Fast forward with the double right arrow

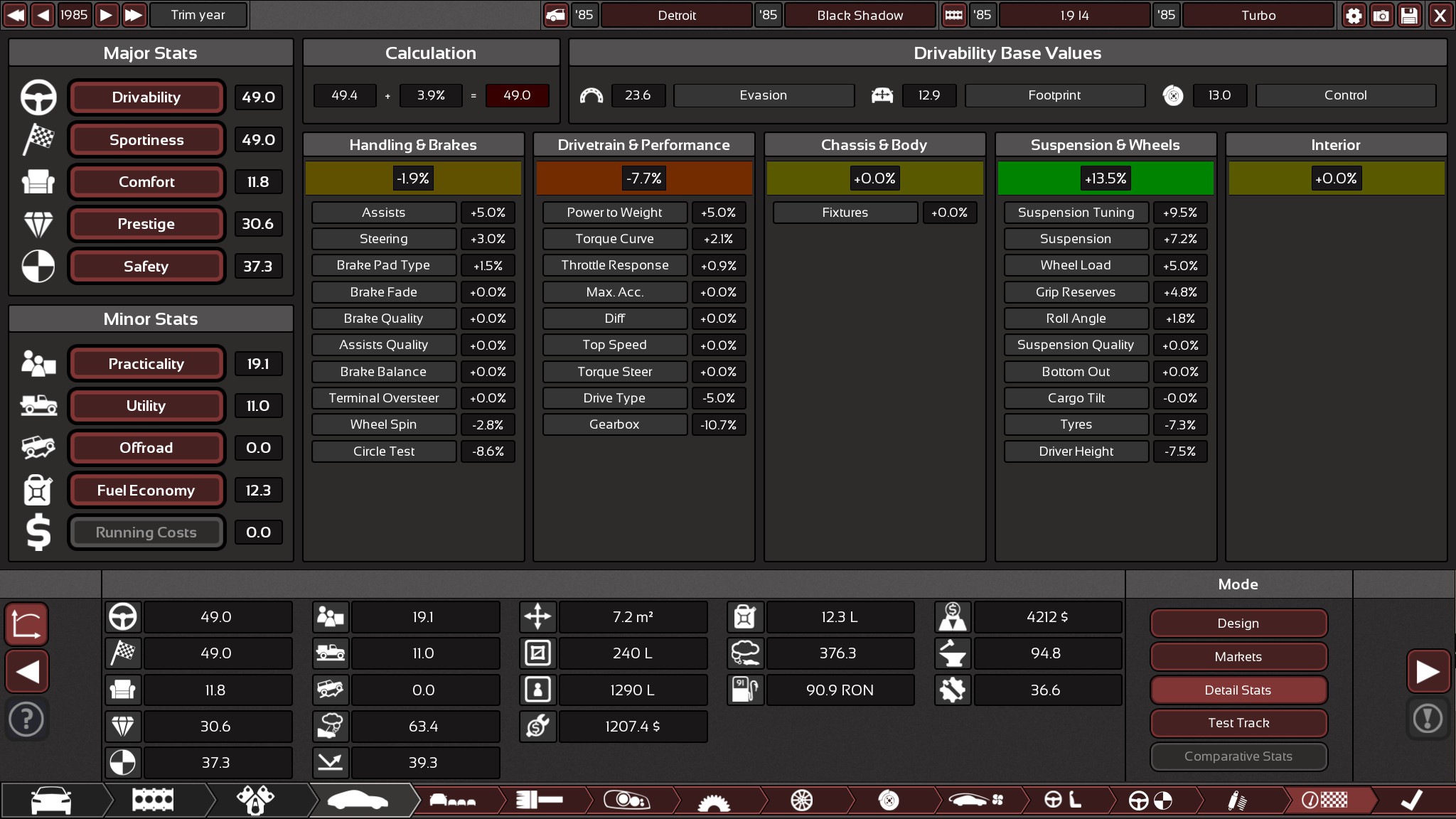coord(134,15)
